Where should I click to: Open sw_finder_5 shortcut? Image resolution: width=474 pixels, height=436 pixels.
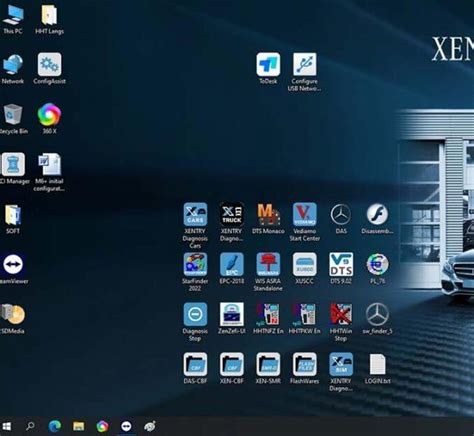click(377, 319)
